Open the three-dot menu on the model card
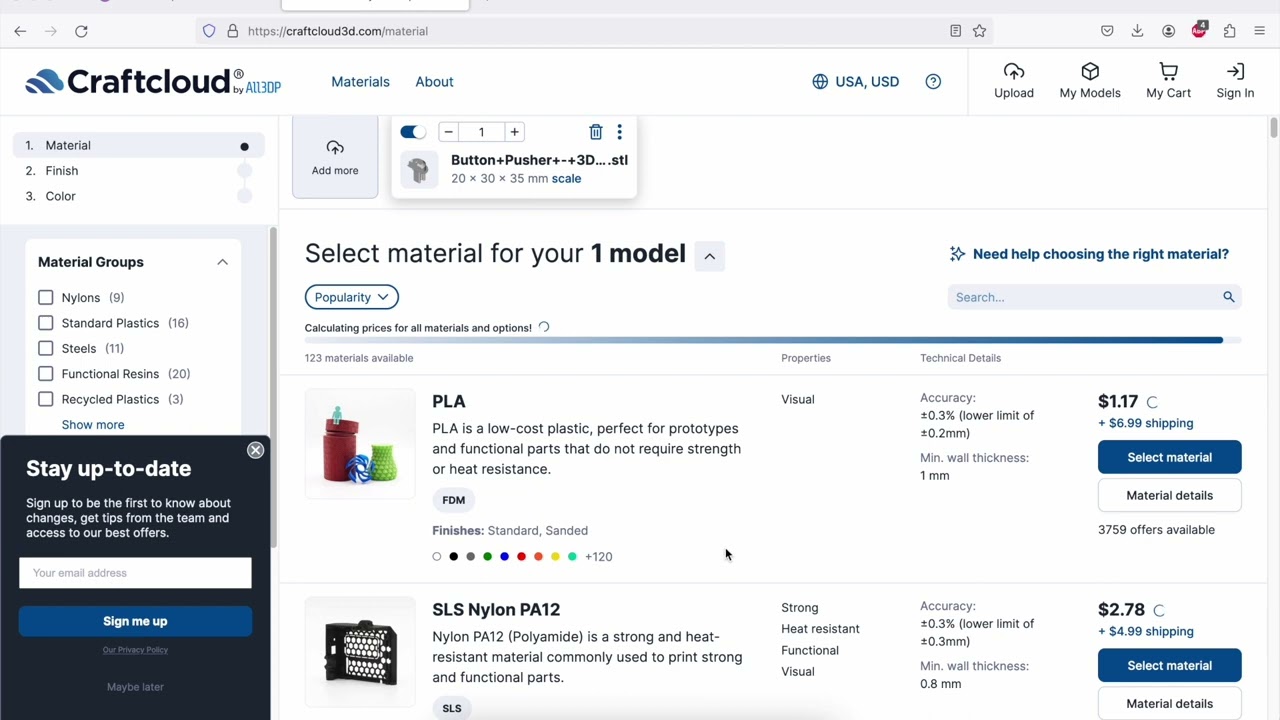The height and width of the screenshot is (720, 1280). (619, 132)
